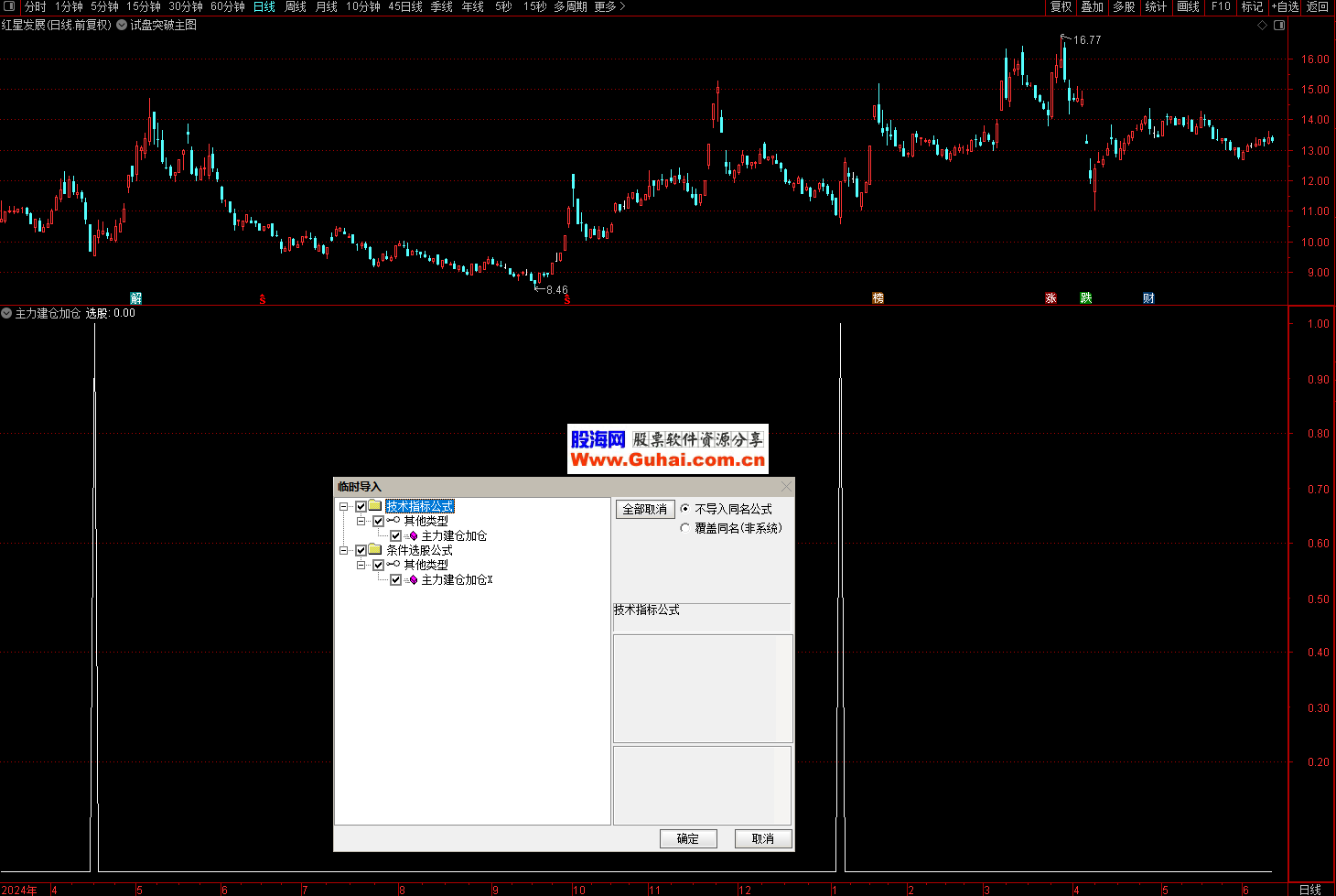The image size is (1336, 896).
Task: Add the stock via +自选
Action: click(x=1286, y=6)
